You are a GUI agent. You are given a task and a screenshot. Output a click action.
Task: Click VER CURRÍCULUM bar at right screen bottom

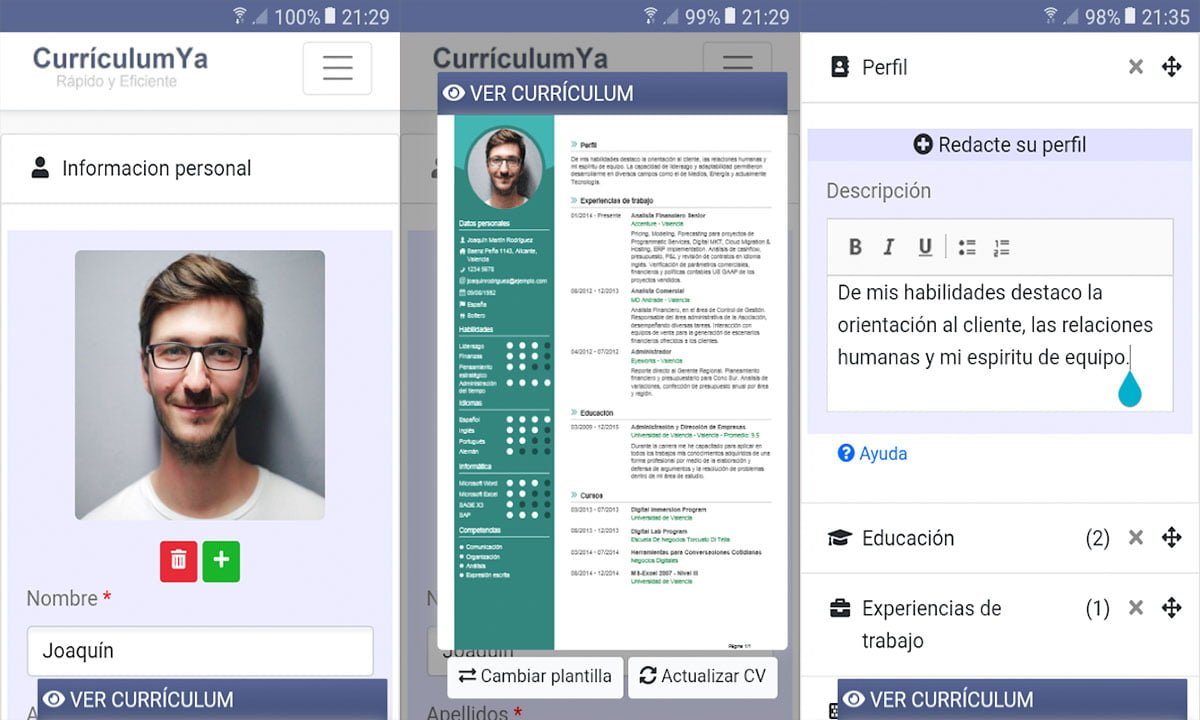click(1012, 699)
